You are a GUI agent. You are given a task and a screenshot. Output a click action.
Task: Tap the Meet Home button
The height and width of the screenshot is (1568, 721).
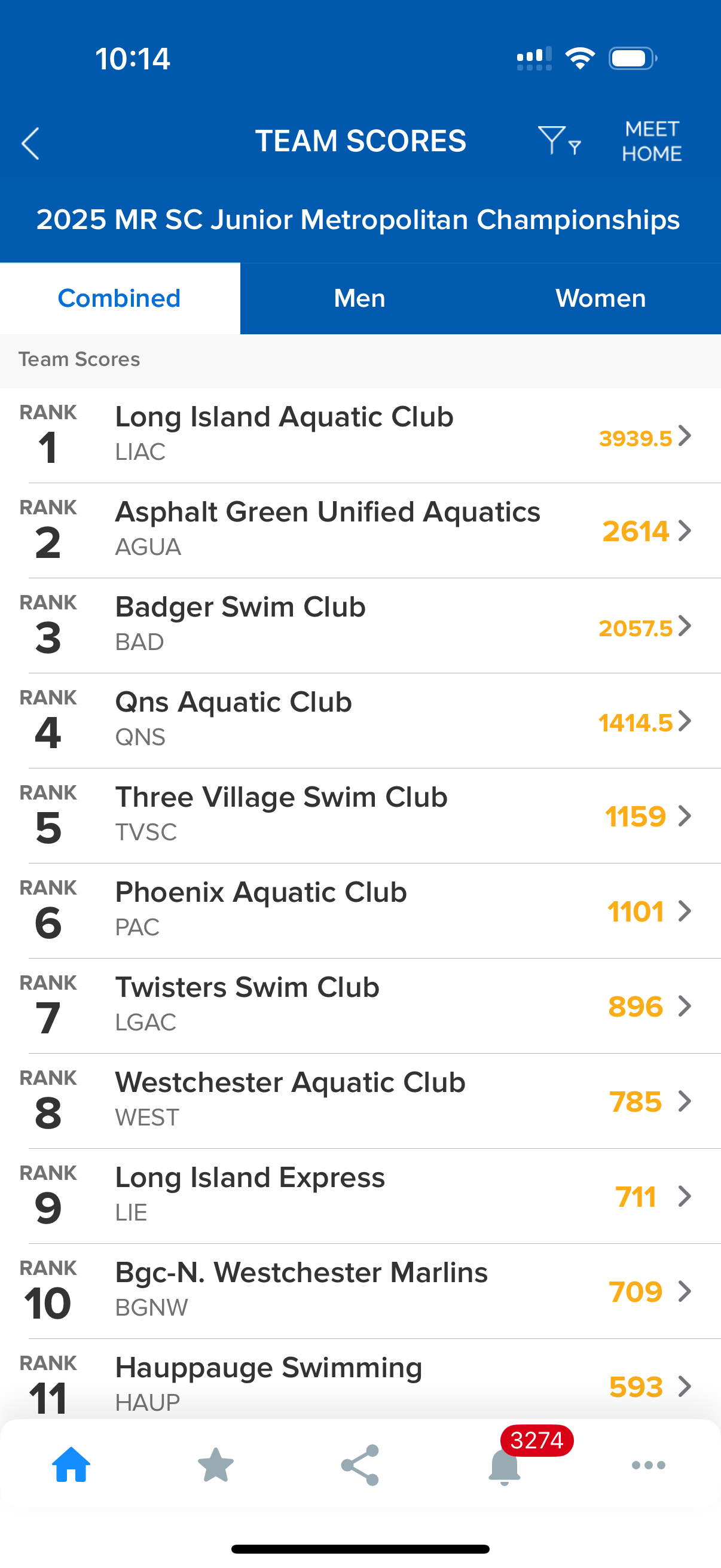652,141
